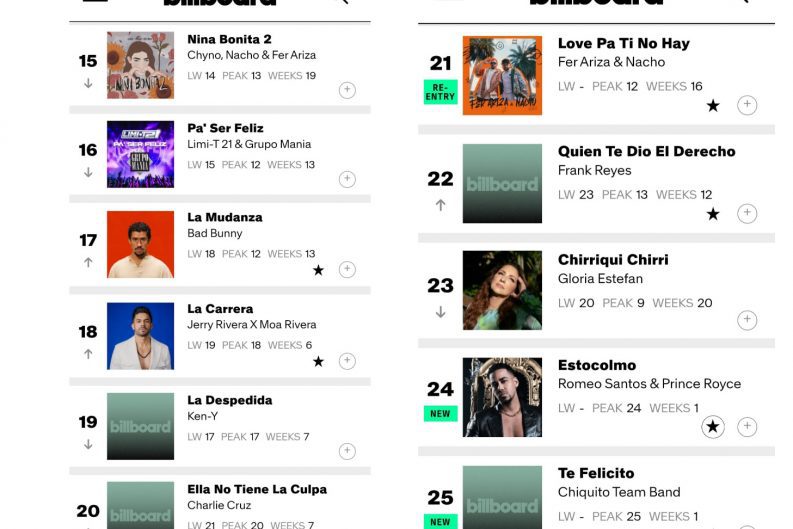The height and width of the screenshot is (529, 793).
Task: Click plus icon on Estocolmo row
Action: (746, 427)
